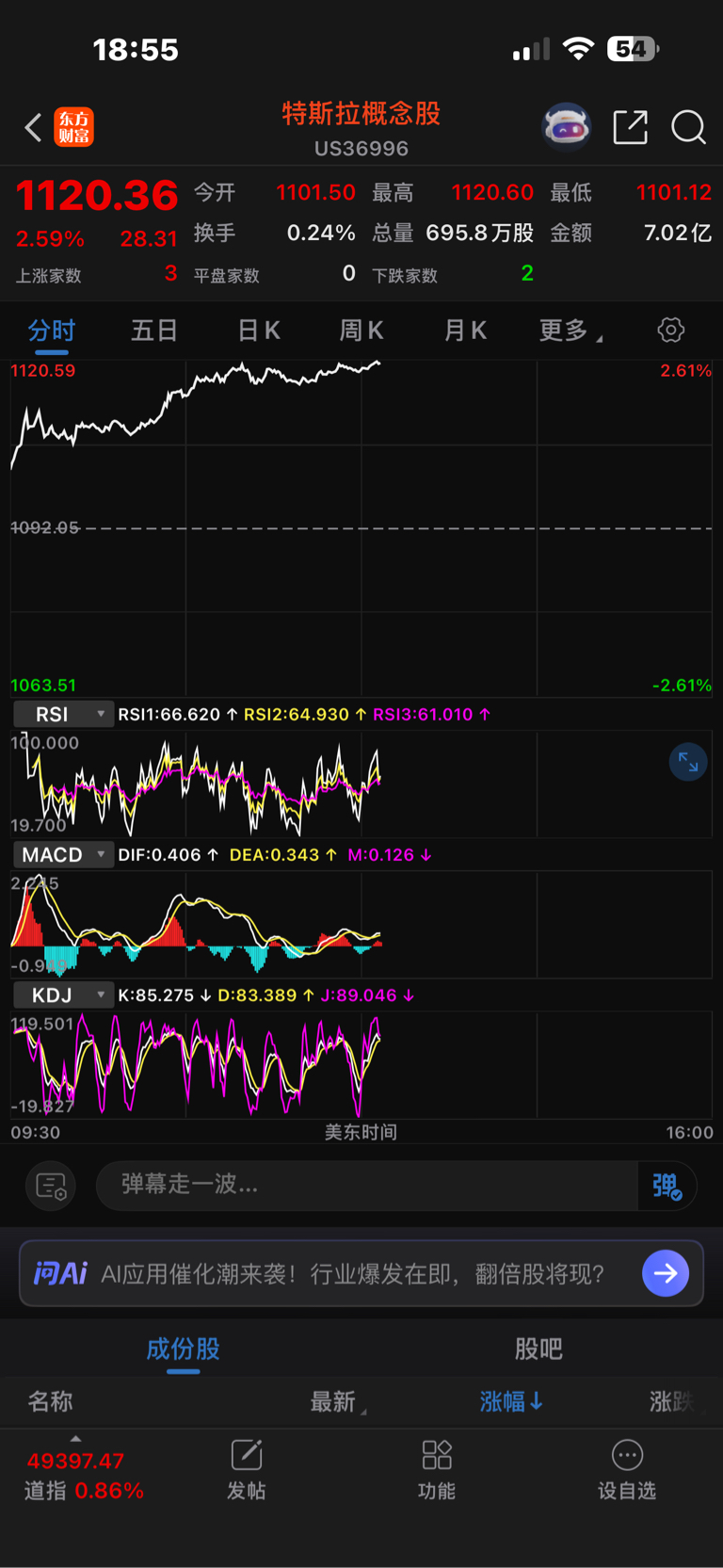Open the RSI indicator dropdown
The height and width of the screenshot is (1568, 723).
point(63,715)
